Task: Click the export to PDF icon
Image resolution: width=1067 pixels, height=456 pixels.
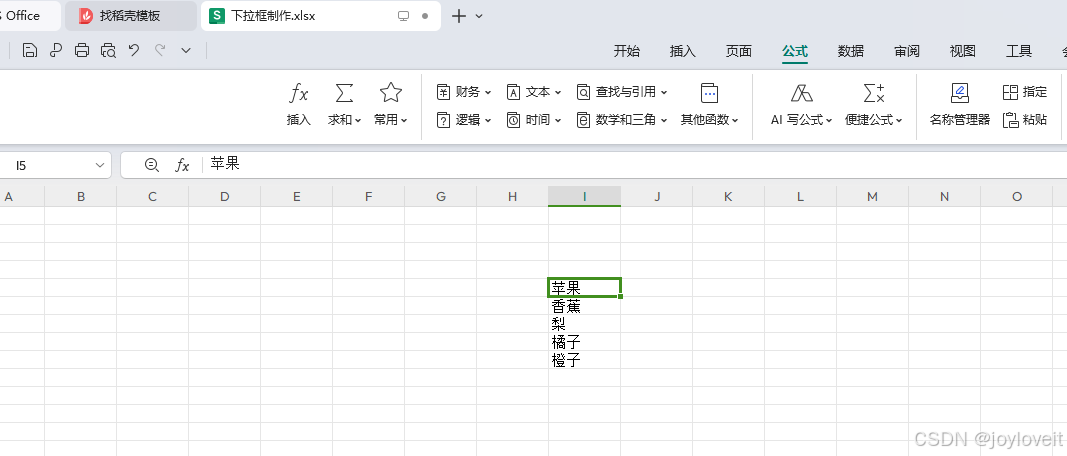Action: click(56, 50)
